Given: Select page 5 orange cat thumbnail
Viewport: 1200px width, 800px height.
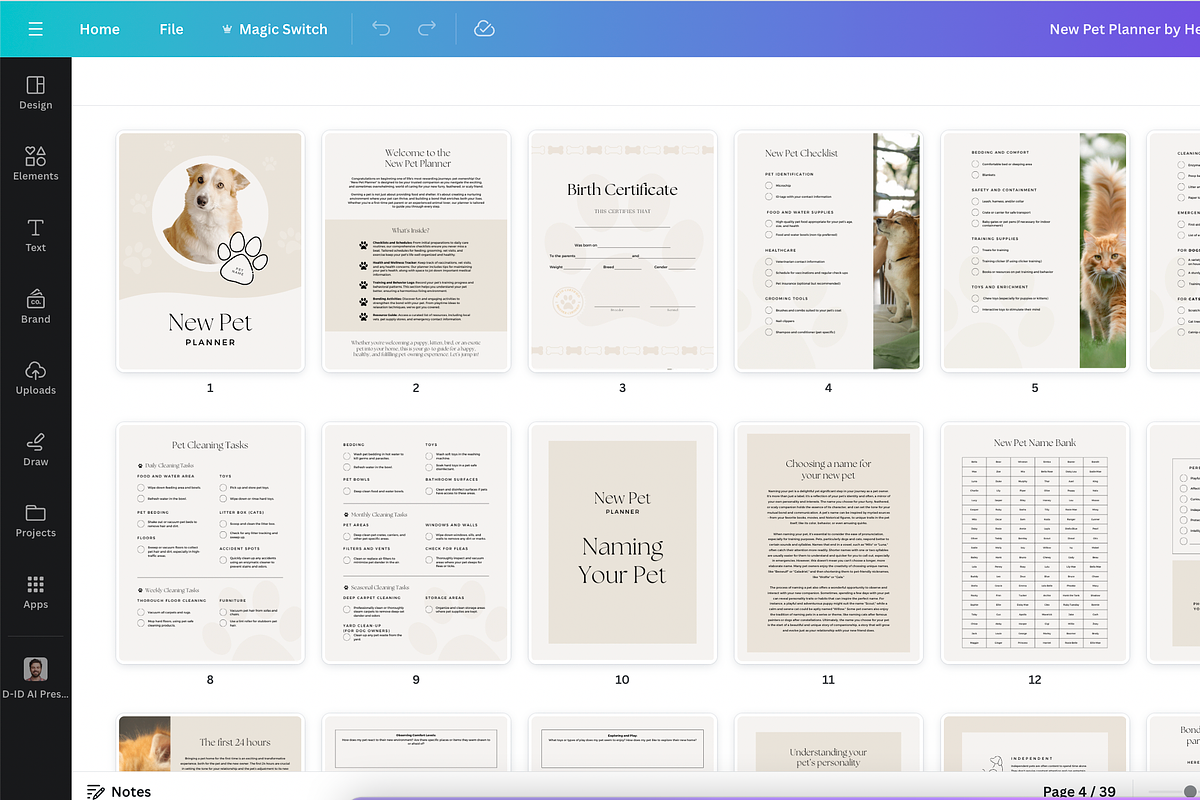Looking at the screenshot, I should (1035, 251).
